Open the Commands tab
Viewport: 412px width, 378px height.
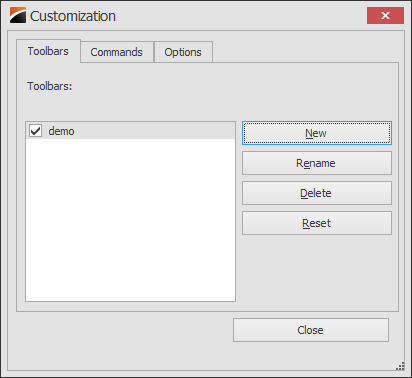coord(117,52)
